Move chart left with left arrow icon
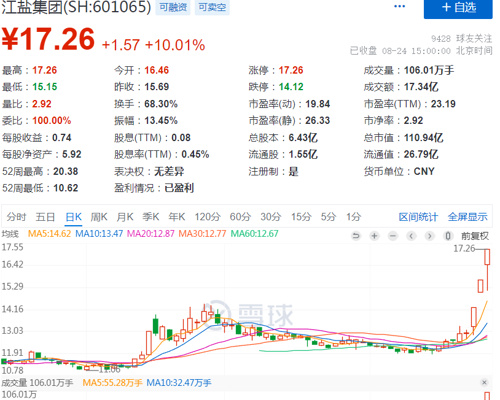500x400 pixels. pyautogui.click(x=411, y=236)
